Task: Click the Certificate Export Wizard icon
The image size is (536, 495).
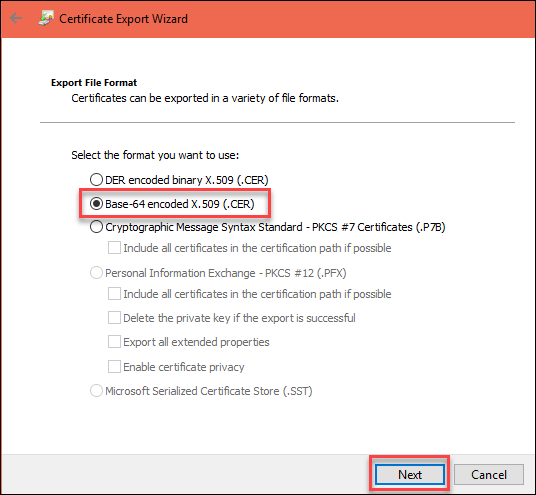Action: [46, 18]
